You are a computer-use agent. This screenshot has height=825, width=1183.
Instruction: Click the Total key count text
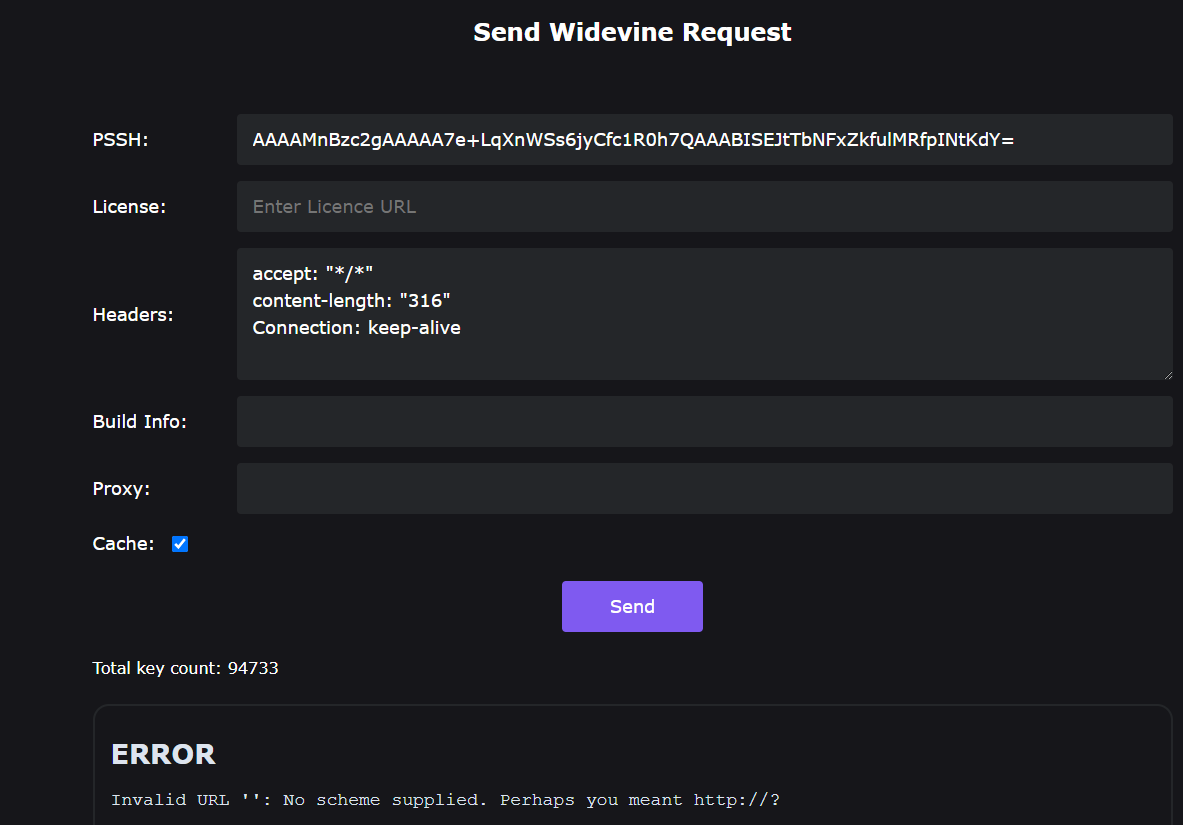[185, 668]
